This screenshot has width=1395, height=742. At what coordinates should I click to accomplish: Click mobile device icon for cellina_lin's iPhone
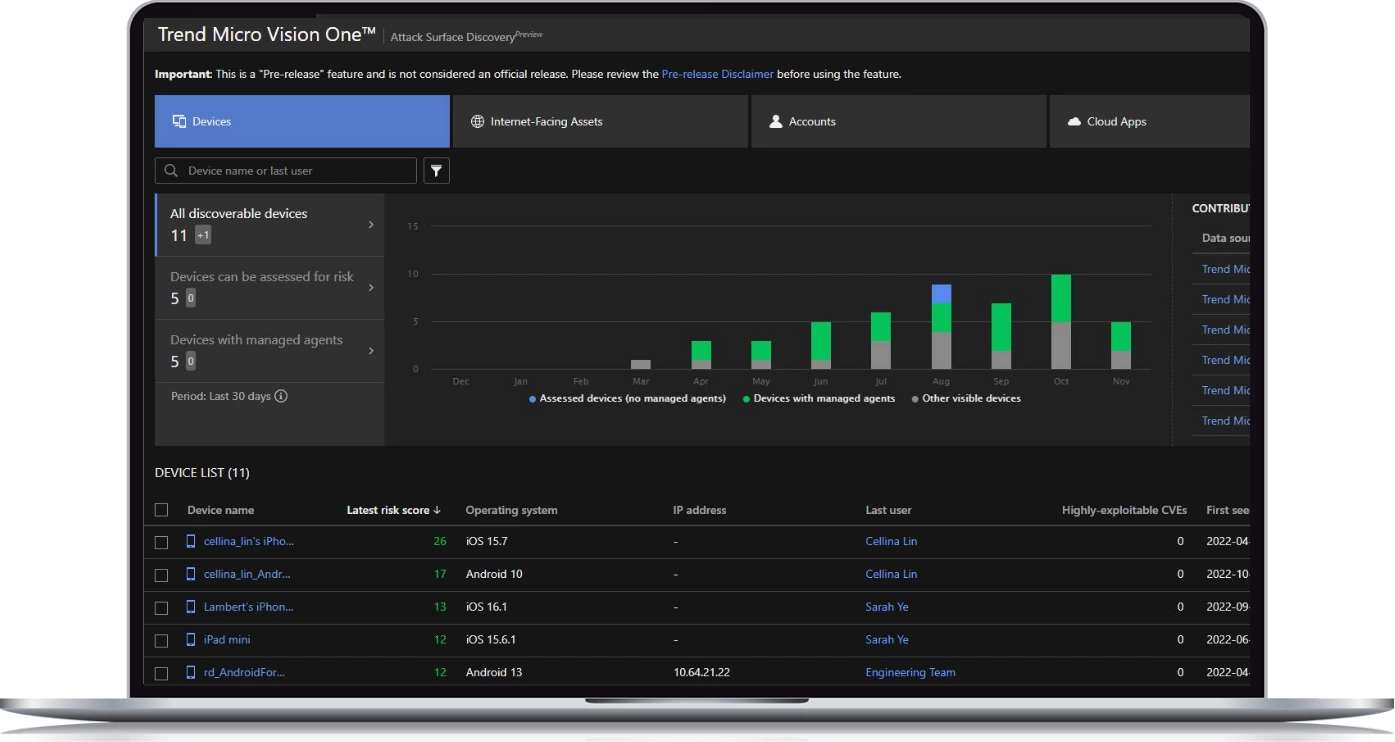191,541
